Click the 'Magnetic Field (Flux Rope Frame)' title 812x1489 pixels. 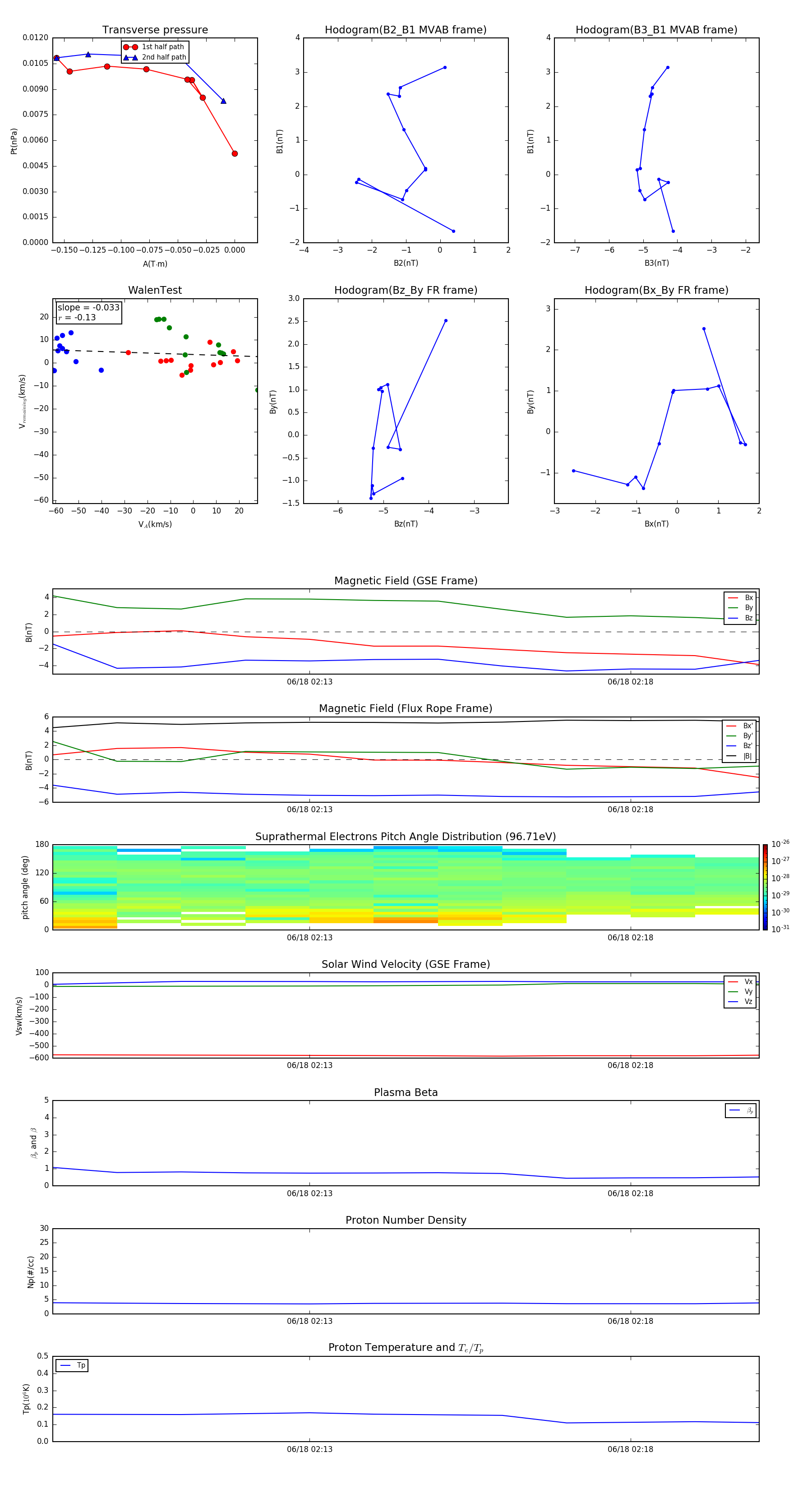click(x=406, y=708)
